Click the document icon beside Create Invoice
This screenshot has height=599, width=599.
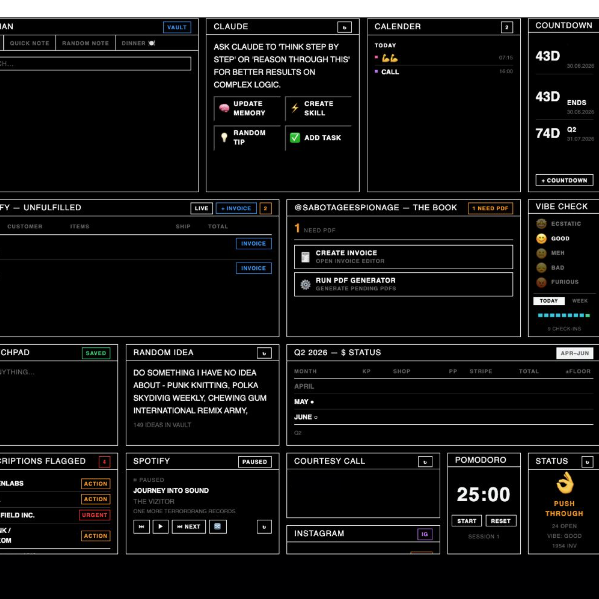pyautogui.click(x=305, y=257)
